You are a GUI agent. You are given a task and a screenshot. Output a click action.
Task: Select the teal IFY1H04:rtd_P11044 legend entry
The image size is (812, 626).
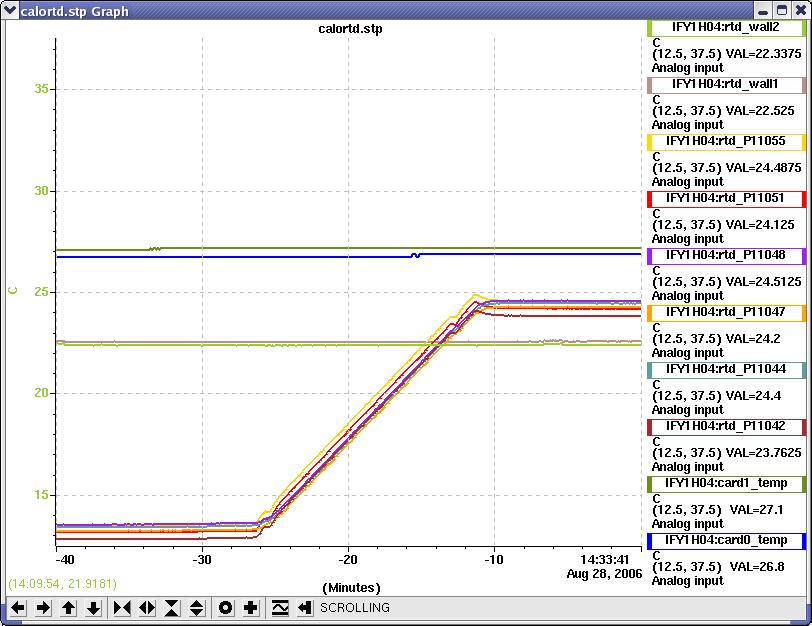[726, 369]
